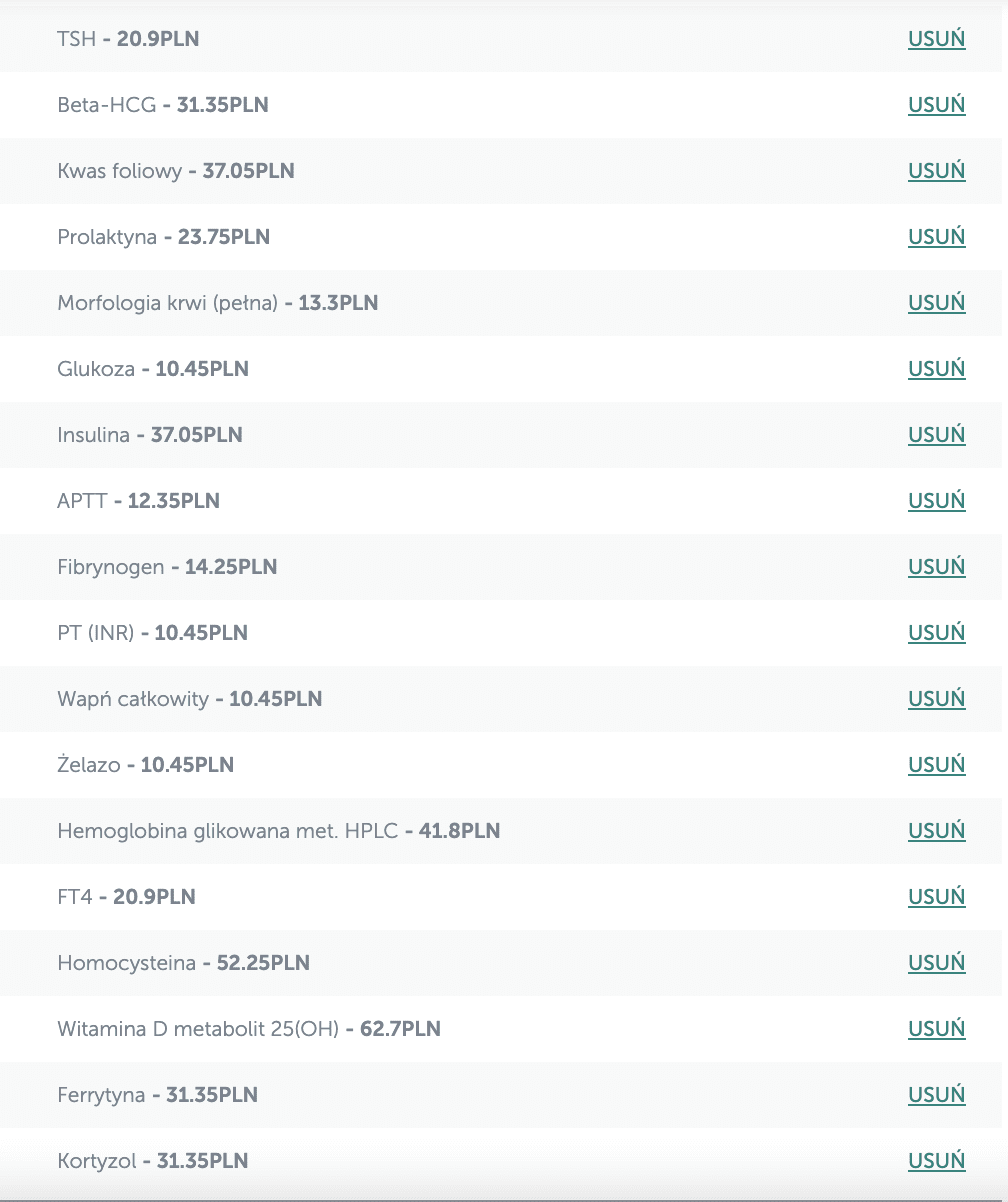Screen dimensions: 1008x1202
Task: Remove Żelazo test from list
Action: point(936,765)
